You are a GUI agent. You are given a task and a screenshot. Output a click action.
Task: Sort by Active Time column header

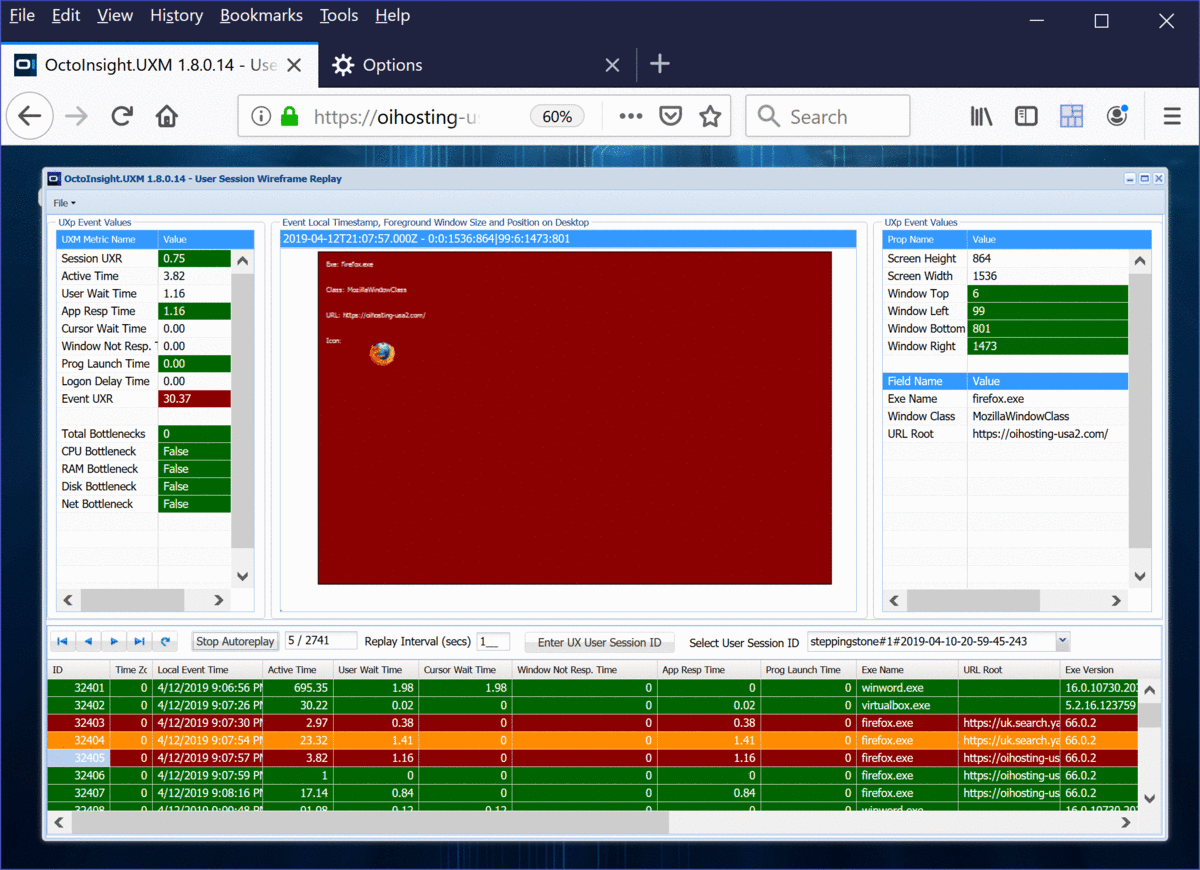coord(298,670)
